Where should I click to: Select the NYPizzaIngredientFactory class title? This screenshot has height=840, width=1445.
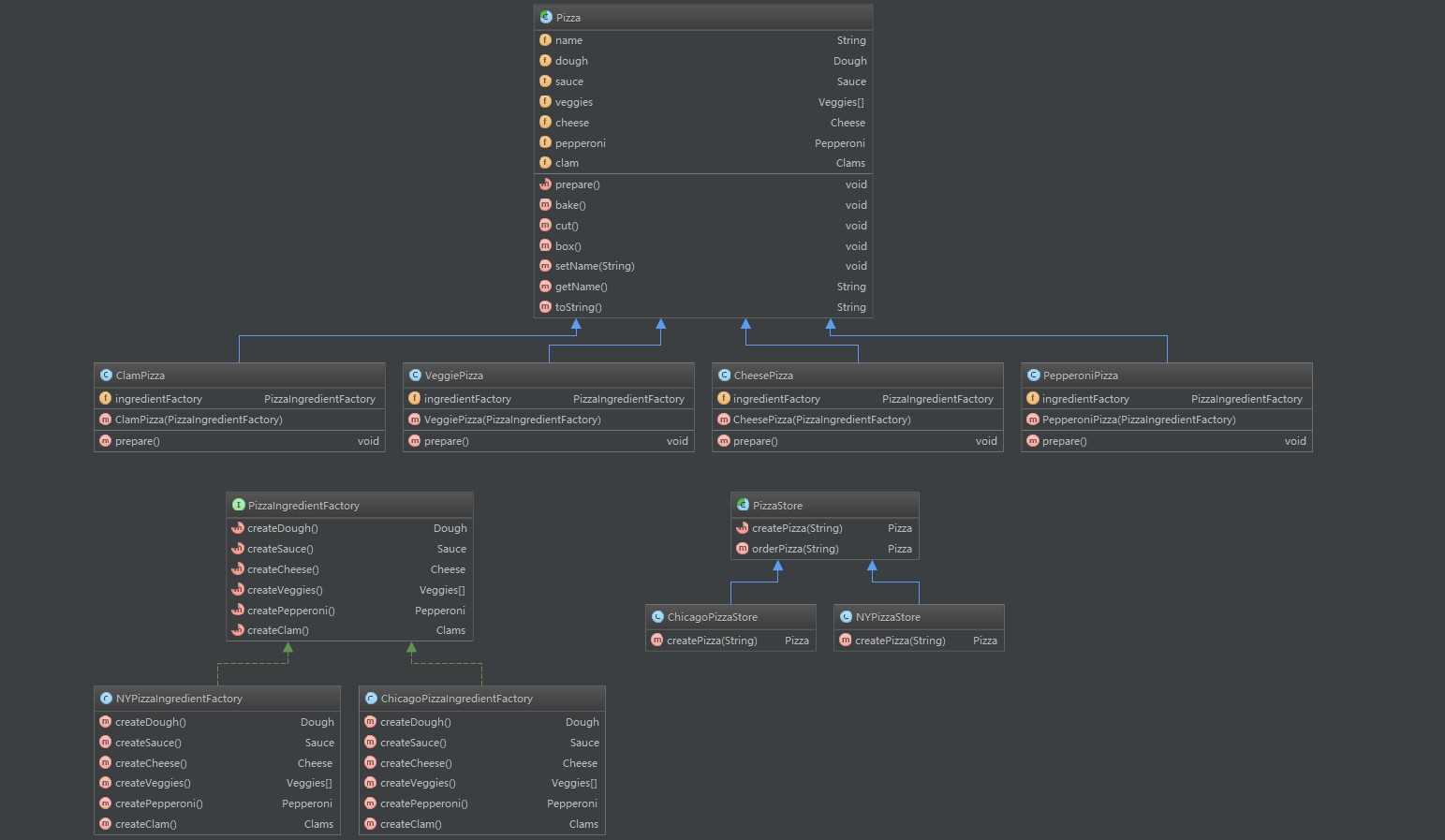179,699
